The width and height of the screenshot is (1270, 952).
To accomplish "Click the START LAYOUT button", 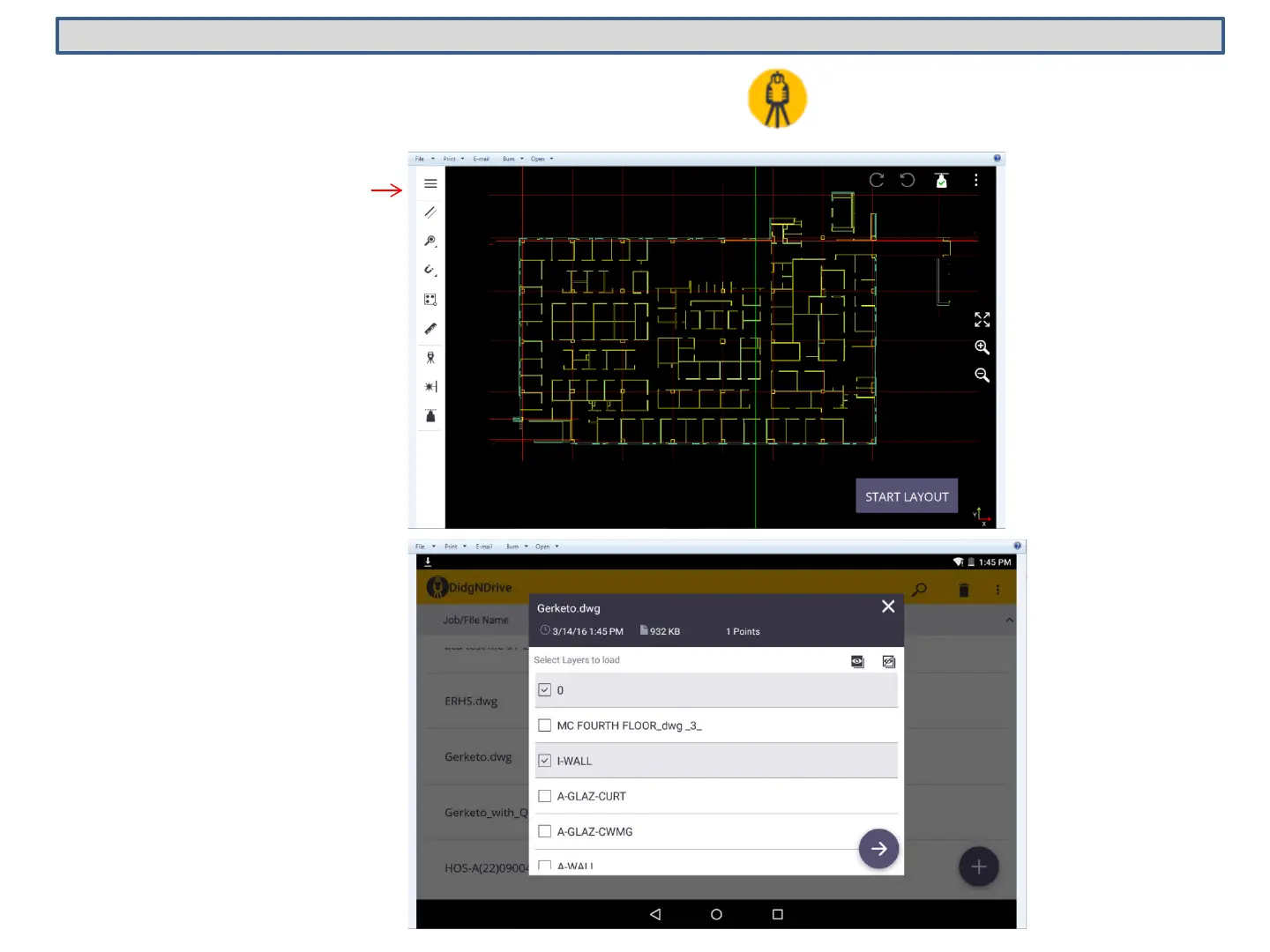I will pos(907,496).
